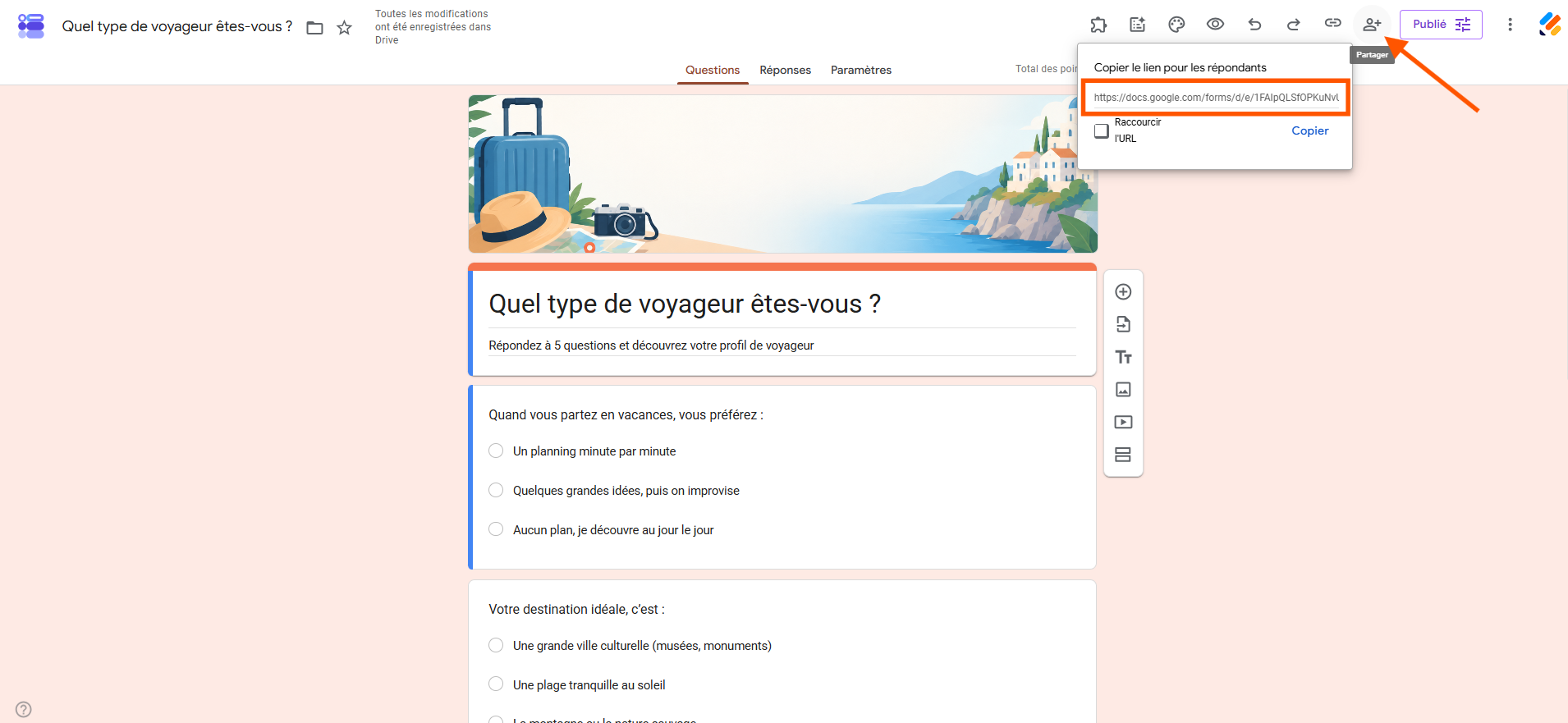Viewport: 1568px width, 723px height.
Task: Add a new question
Action: point(1123,292)
